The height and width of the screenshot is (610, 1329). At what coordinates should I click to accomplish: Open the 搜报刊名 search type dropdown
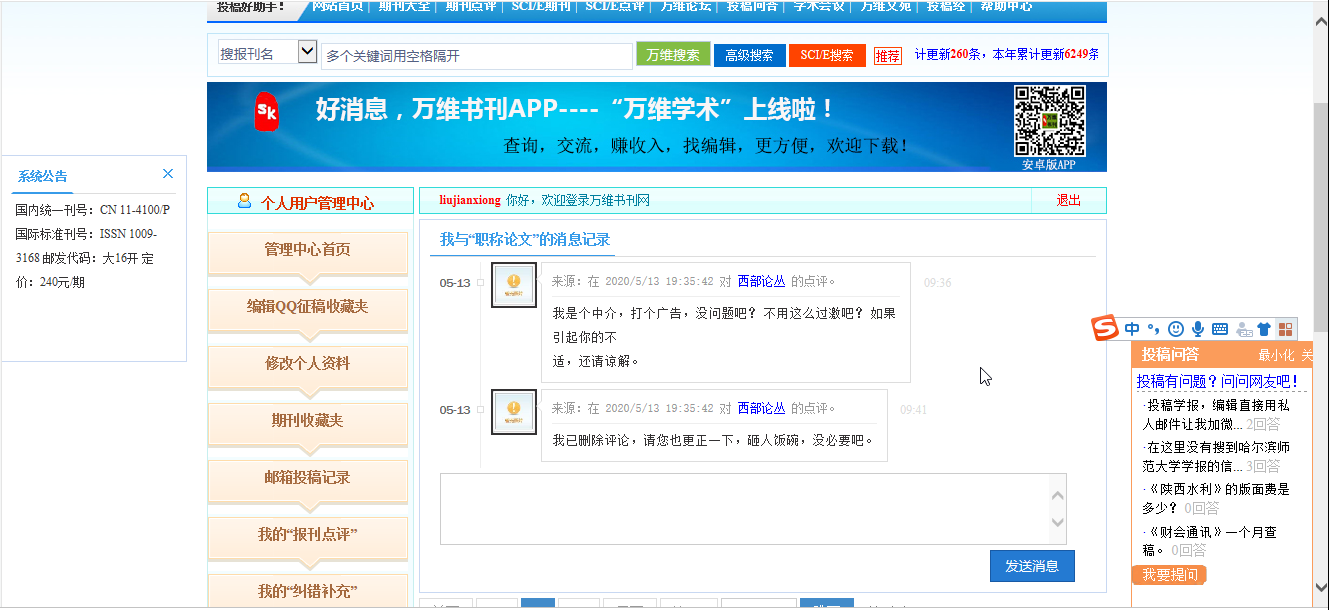(x=268, y=52)
